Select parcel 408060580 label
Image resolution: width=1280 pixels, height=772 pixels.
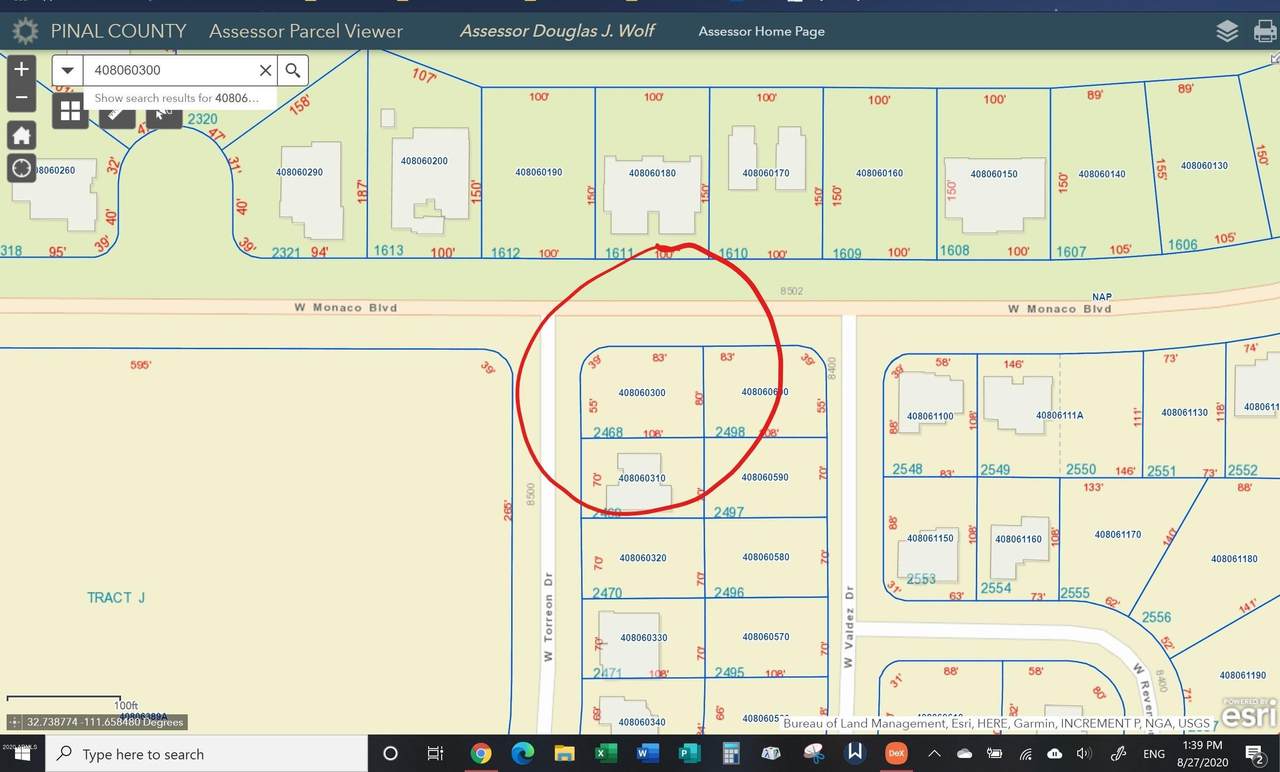click(x=765, y=557)
